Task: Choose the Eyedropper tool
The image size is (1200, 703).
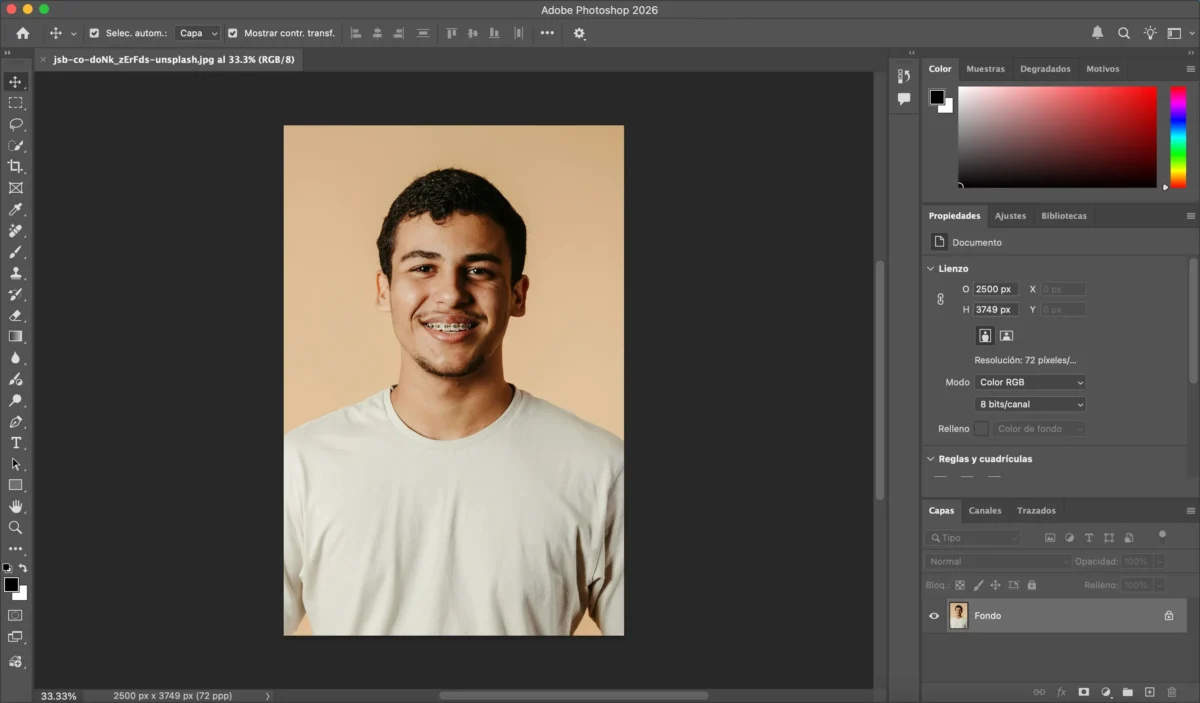Action: [15, 209]
